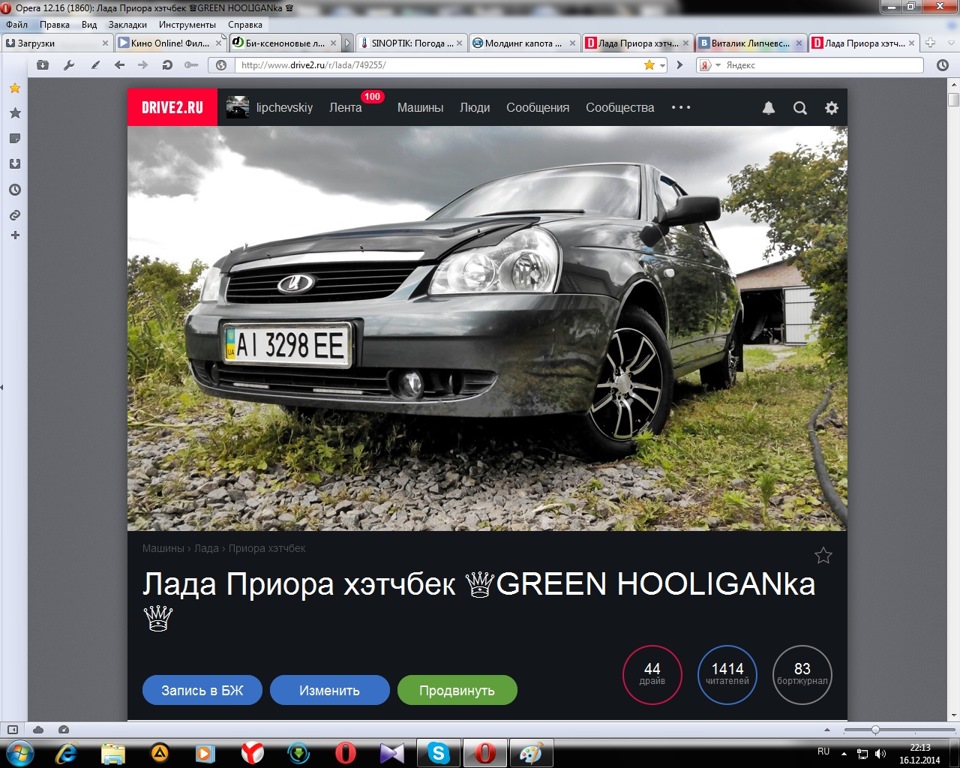
Task: Toggle Opera Turbo speedometer icon
Action: tap(63, 729)
